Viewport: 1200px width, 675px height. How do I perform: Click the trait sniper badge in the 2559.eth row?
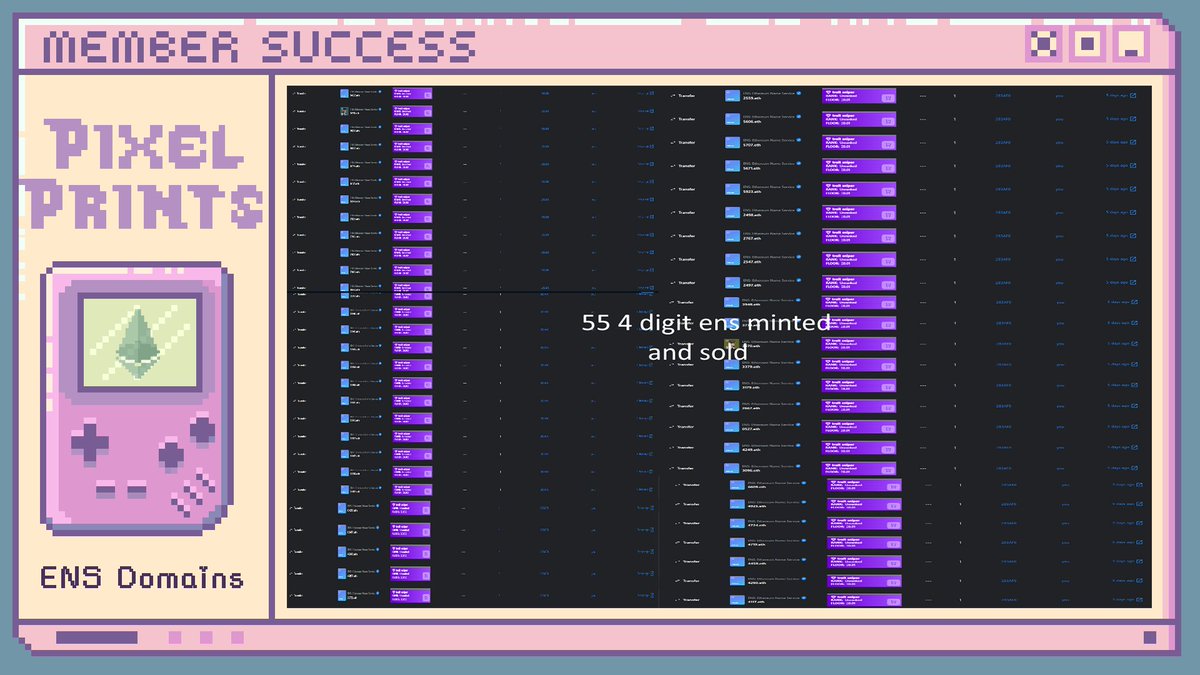tap(859, 96)
